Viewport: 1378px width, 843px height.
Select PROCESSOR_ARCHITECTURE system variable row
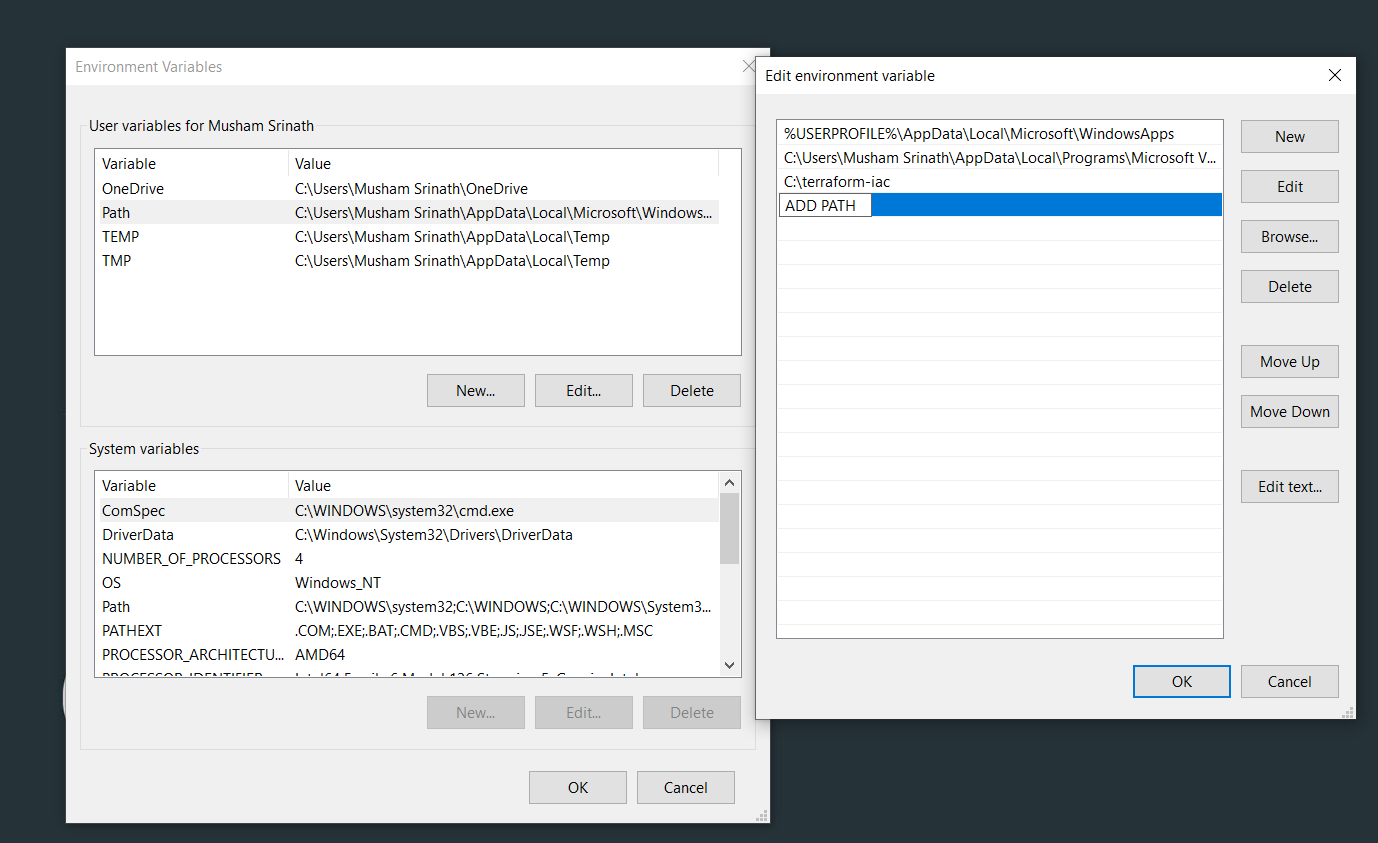tap(407, 655)
